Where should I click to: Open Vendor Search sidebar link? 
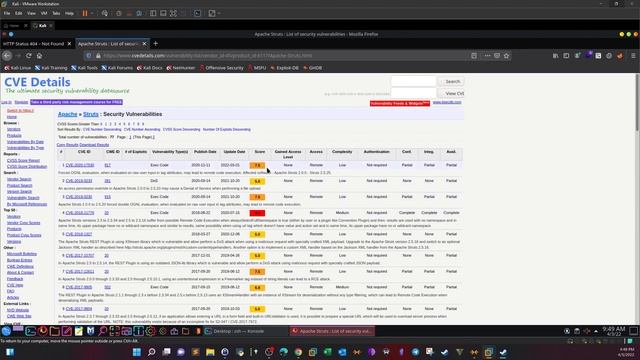click(x=19, y=179)
